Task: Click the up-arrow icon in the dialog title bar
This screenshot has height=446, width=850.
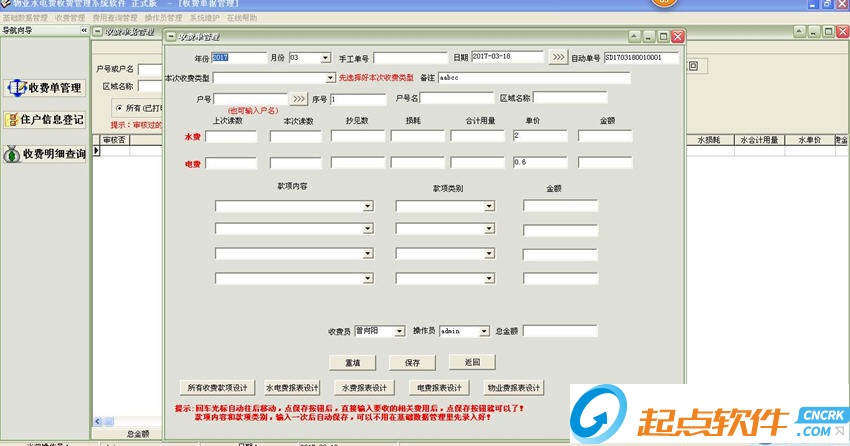Action: tap(635, 37)
